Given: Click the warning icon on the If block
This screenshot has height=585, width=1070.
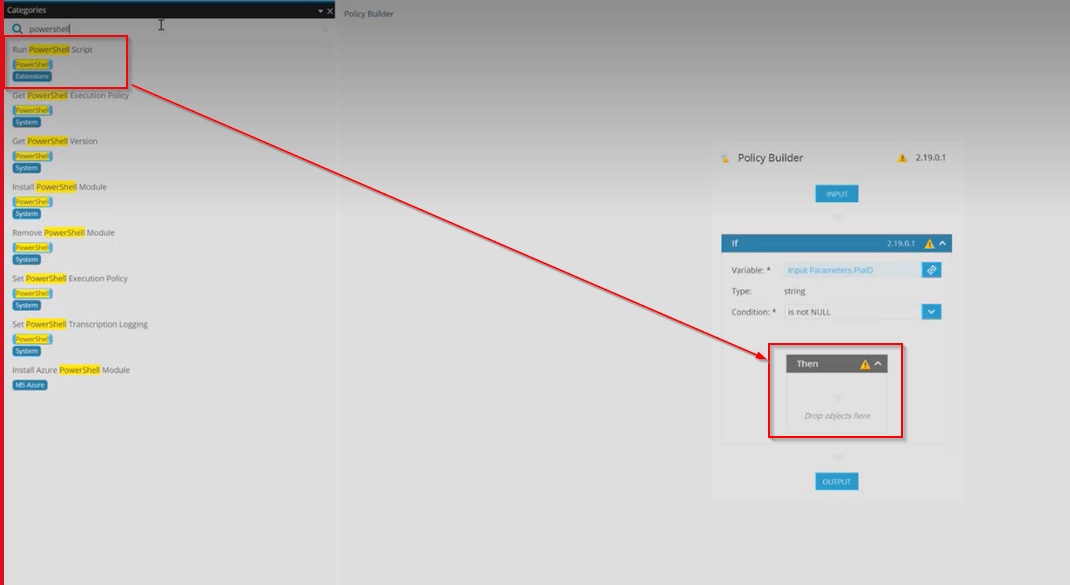Looking at the screenshot, I should click(929, 244).
